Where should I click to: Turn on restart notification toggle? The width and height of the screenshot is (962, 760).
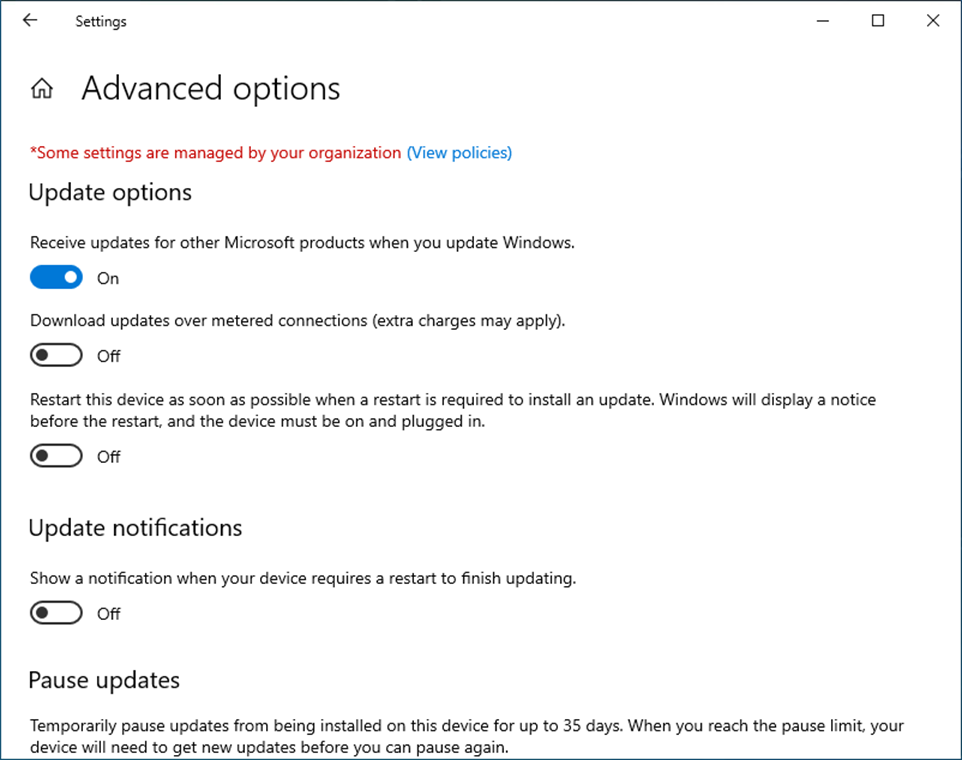[56, 613]
